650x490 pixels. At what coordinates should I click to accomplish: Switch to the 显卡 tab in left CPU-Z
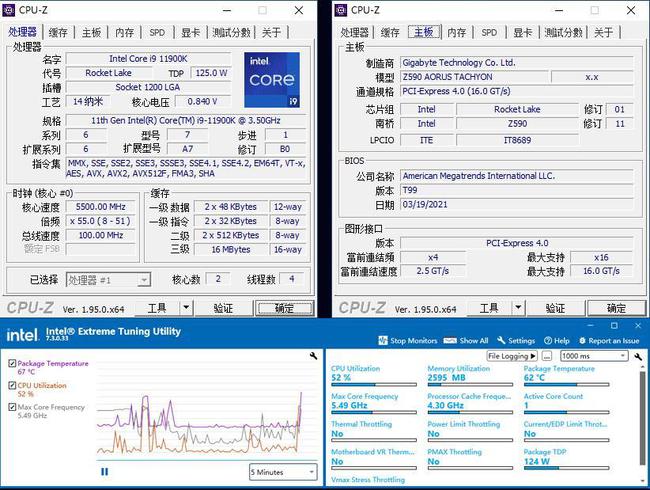coord(190,32)
